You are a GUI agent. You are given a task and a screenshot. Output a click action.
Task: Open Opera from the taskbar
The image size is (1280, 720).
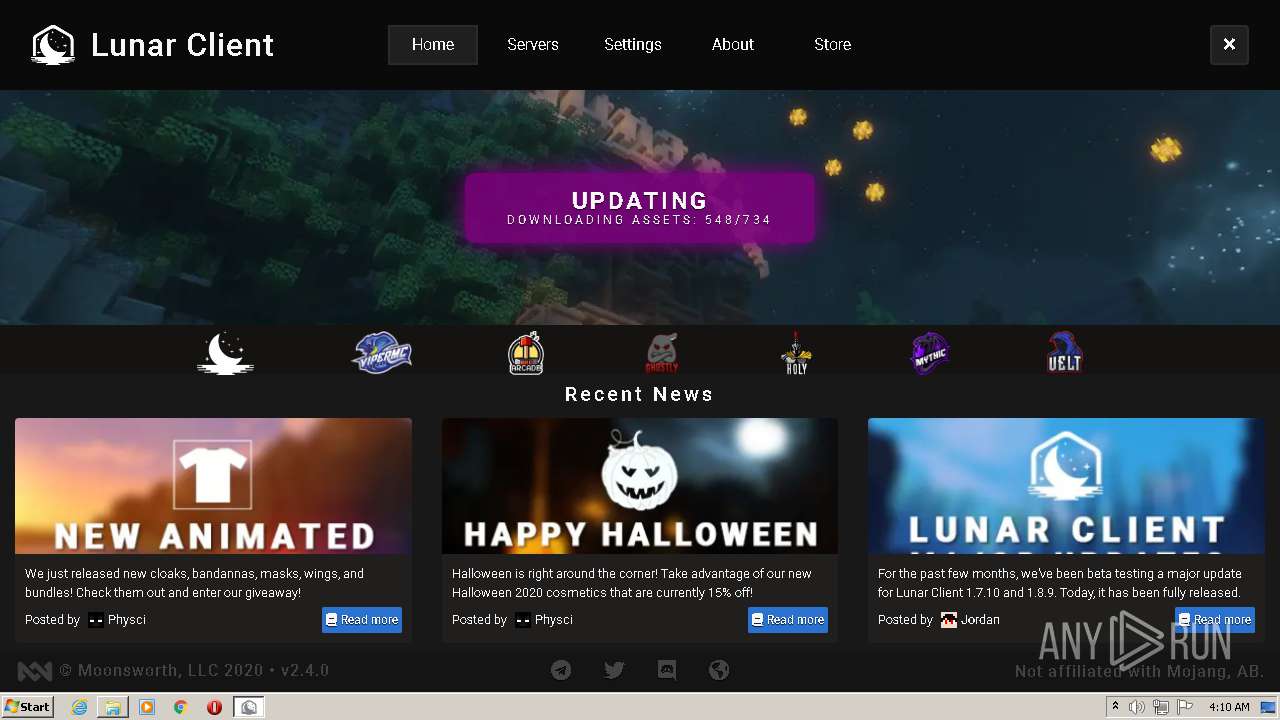pos(214,707)
